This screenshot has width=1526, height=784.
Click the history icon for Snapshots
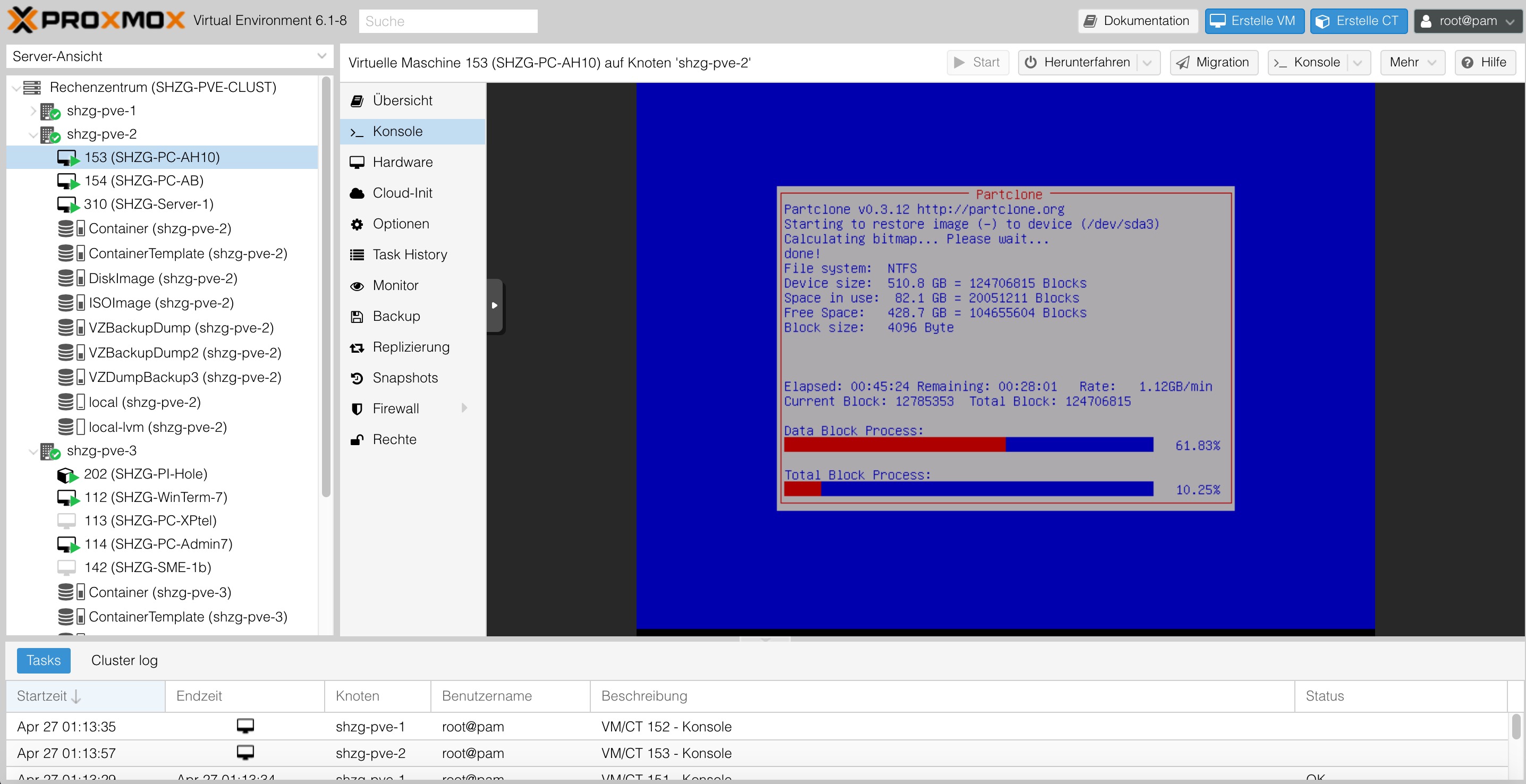tap(357, 378)
